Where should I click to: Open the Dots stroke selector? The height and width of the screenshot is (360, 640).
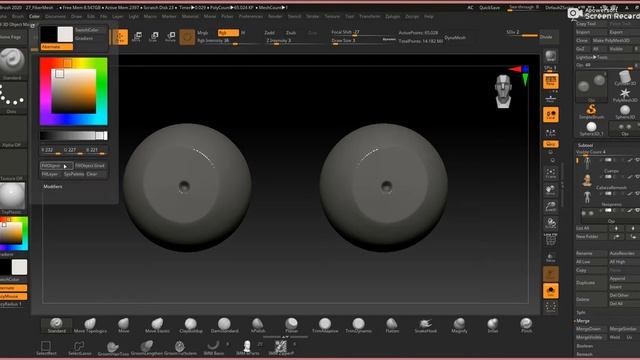tap(12, 98)
